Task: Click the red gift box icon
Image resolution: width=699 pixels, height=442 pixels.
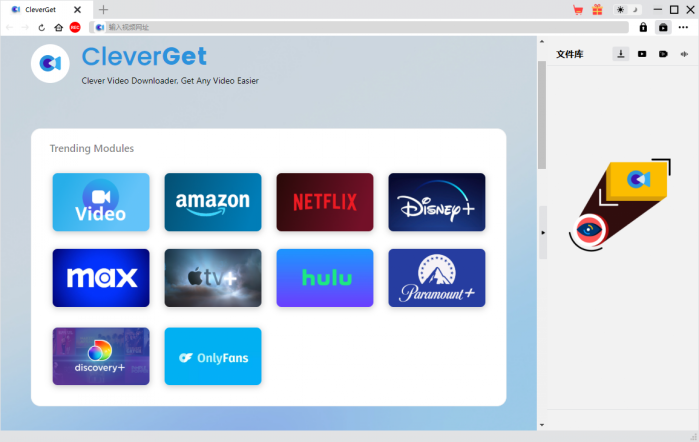Action: coord(597,10)
